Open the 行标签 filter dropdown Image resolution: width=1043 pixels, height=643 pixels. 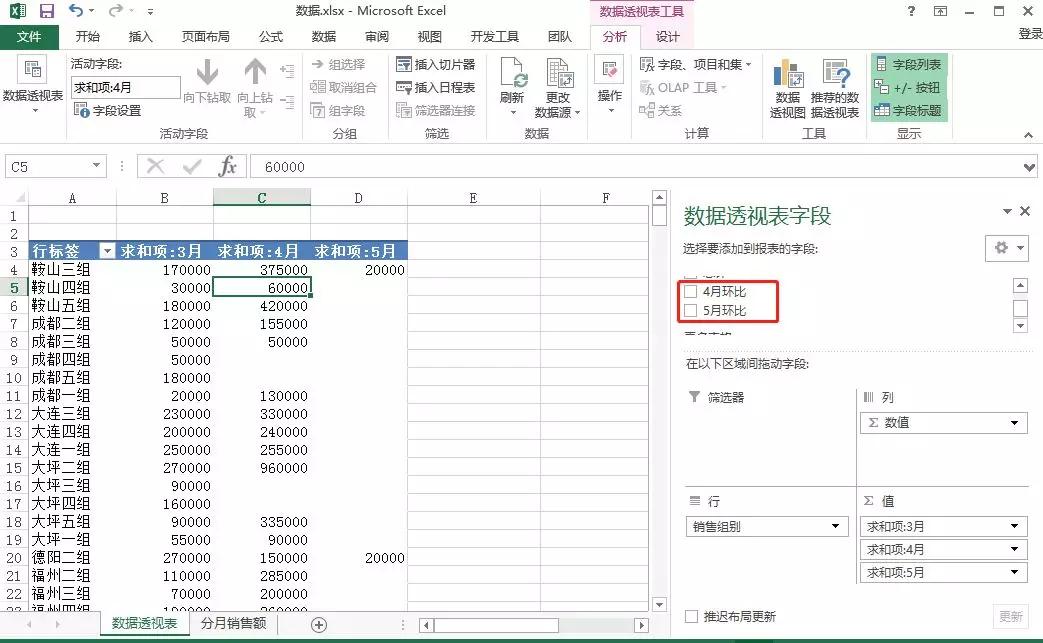pyautogui.click(x=107, y=251)
